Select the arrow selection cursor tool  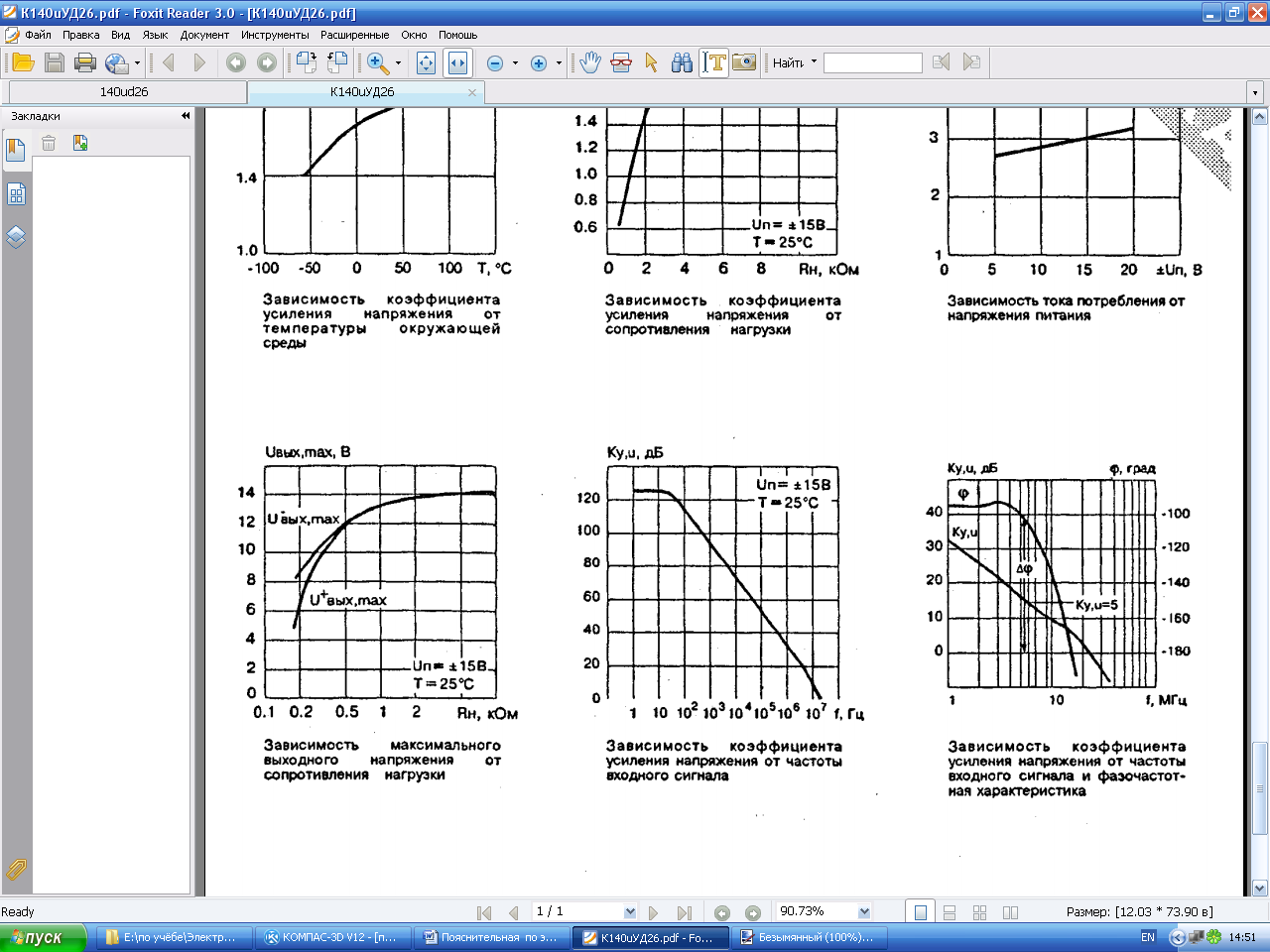[652, 62]
